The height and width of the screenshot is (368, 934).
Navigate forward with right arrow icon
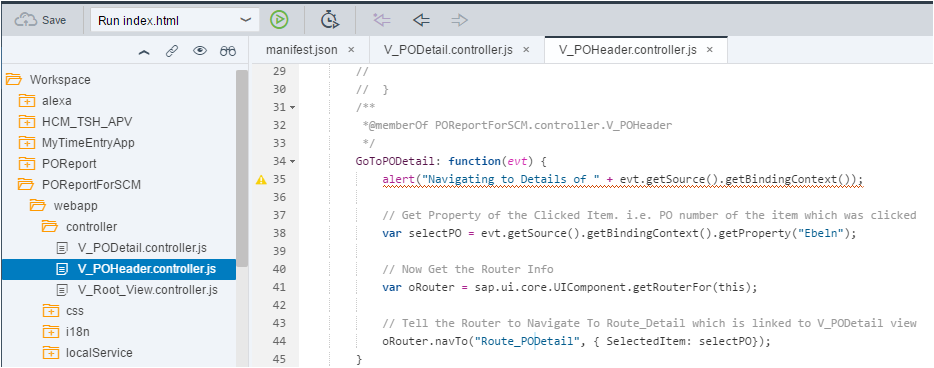coord(459,20)
